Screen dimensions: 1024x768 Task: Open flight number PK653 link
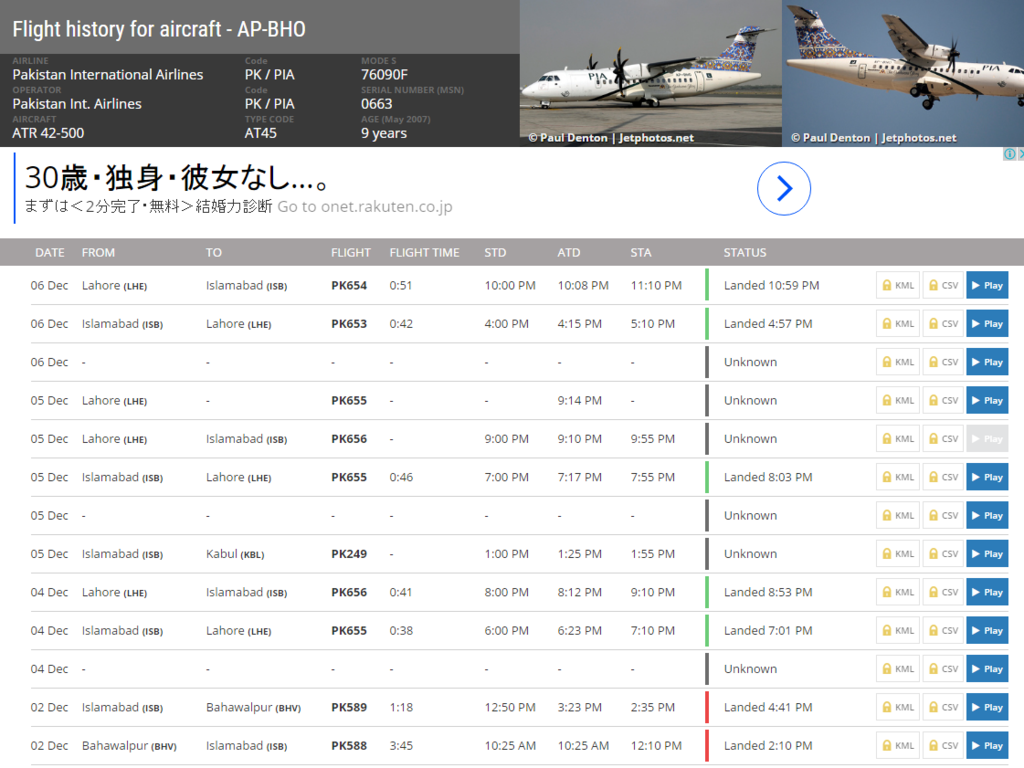click(349, 324)
